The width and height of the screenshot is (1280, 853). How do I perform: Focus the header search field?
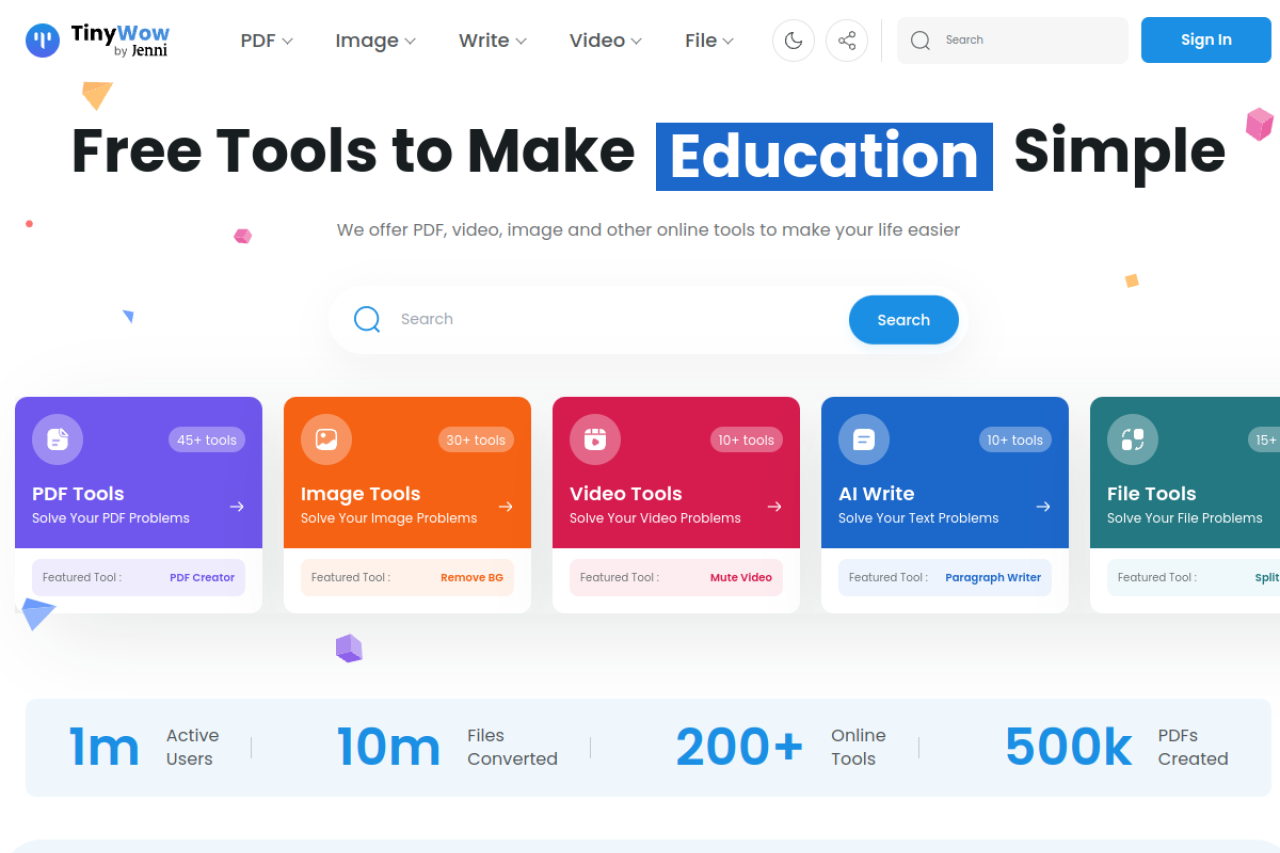click(1012, 40)
